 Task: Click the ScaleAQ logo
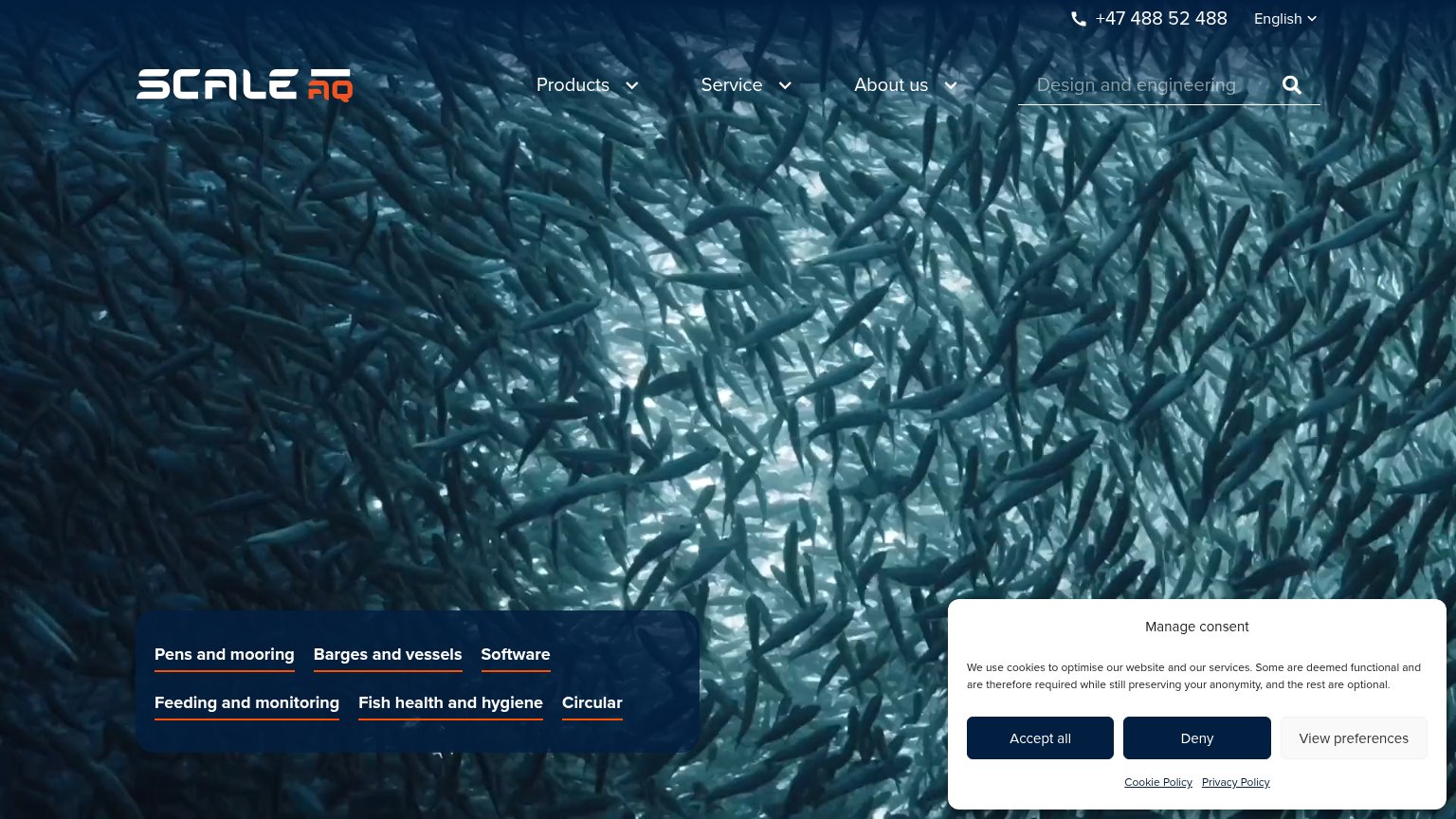[x=245, y=84]
